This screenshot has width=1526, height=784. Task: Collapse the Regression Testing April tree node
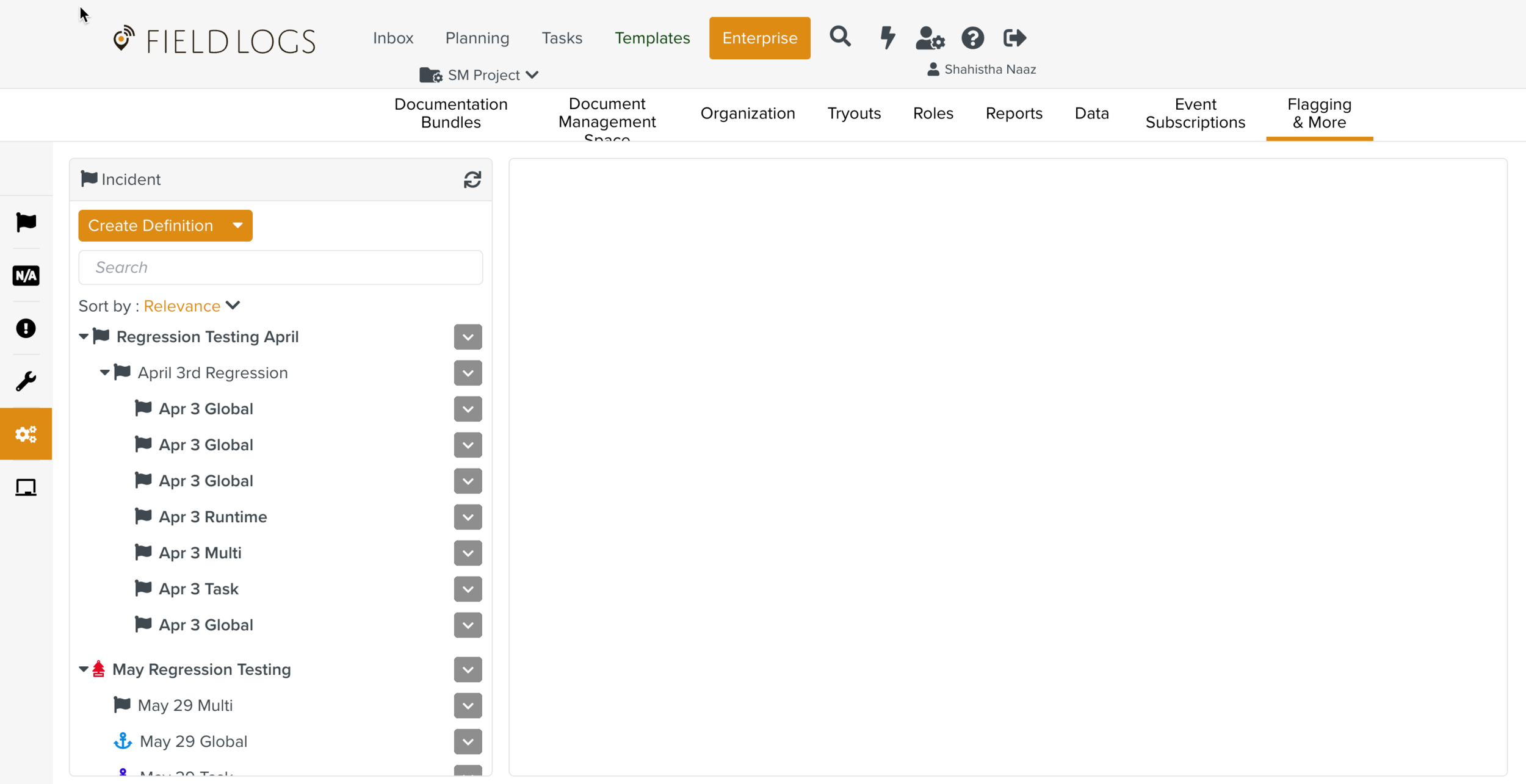pos(84,337)
